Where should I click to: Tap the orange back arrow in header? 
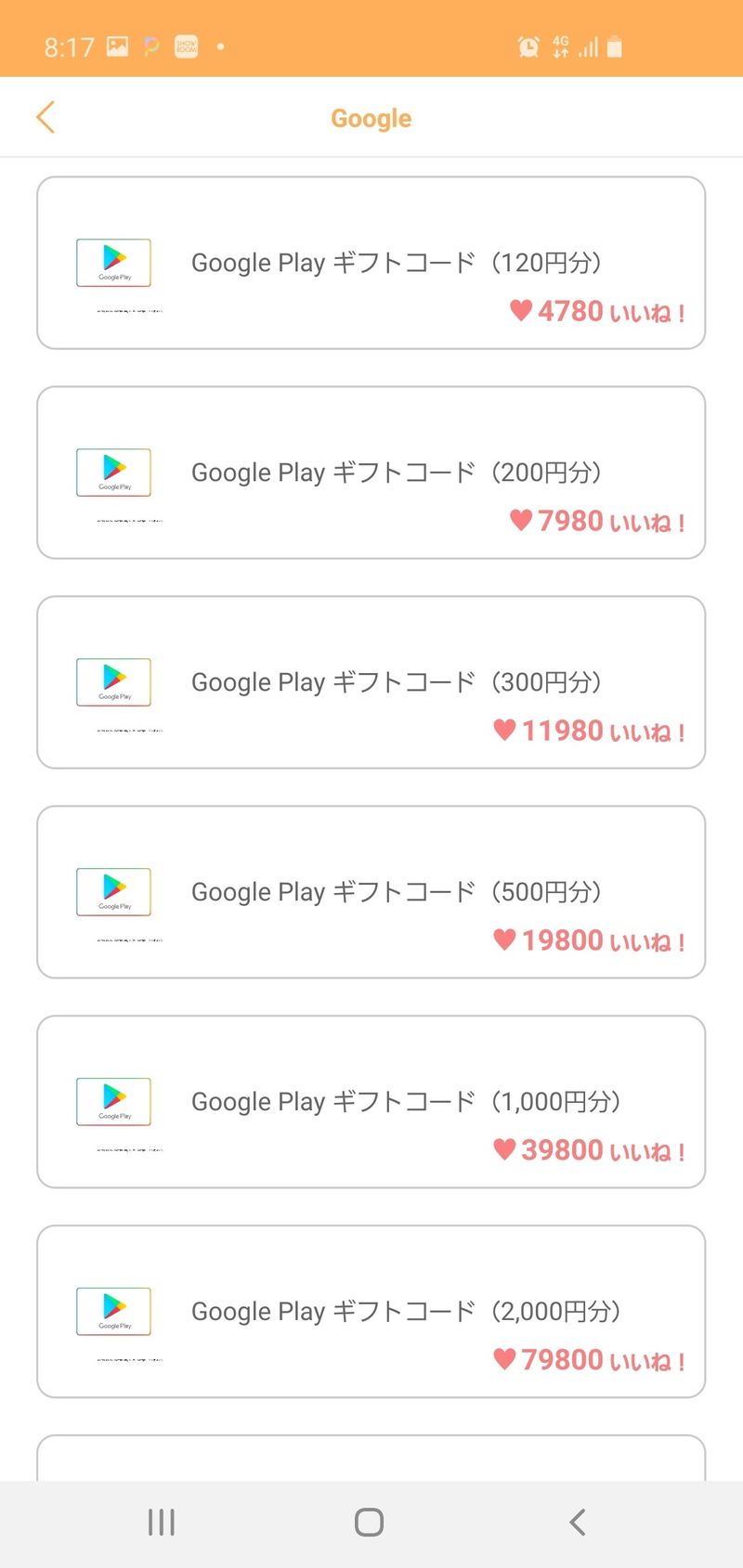click(x=46, y=118)
